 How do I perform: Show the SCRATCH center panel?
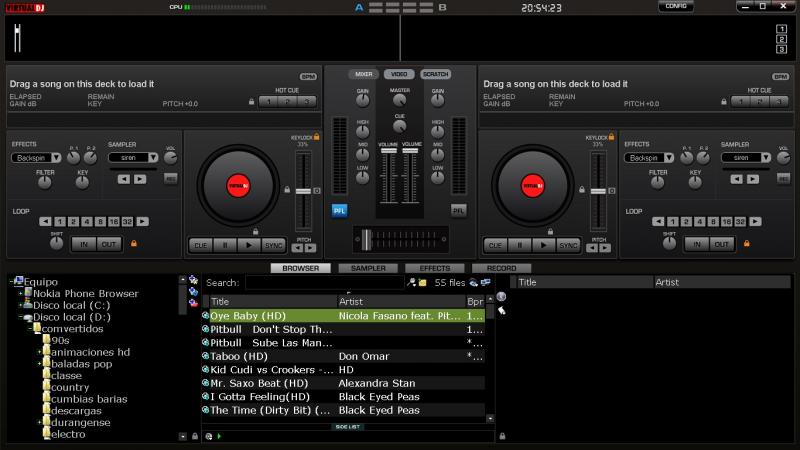(435, 74)
